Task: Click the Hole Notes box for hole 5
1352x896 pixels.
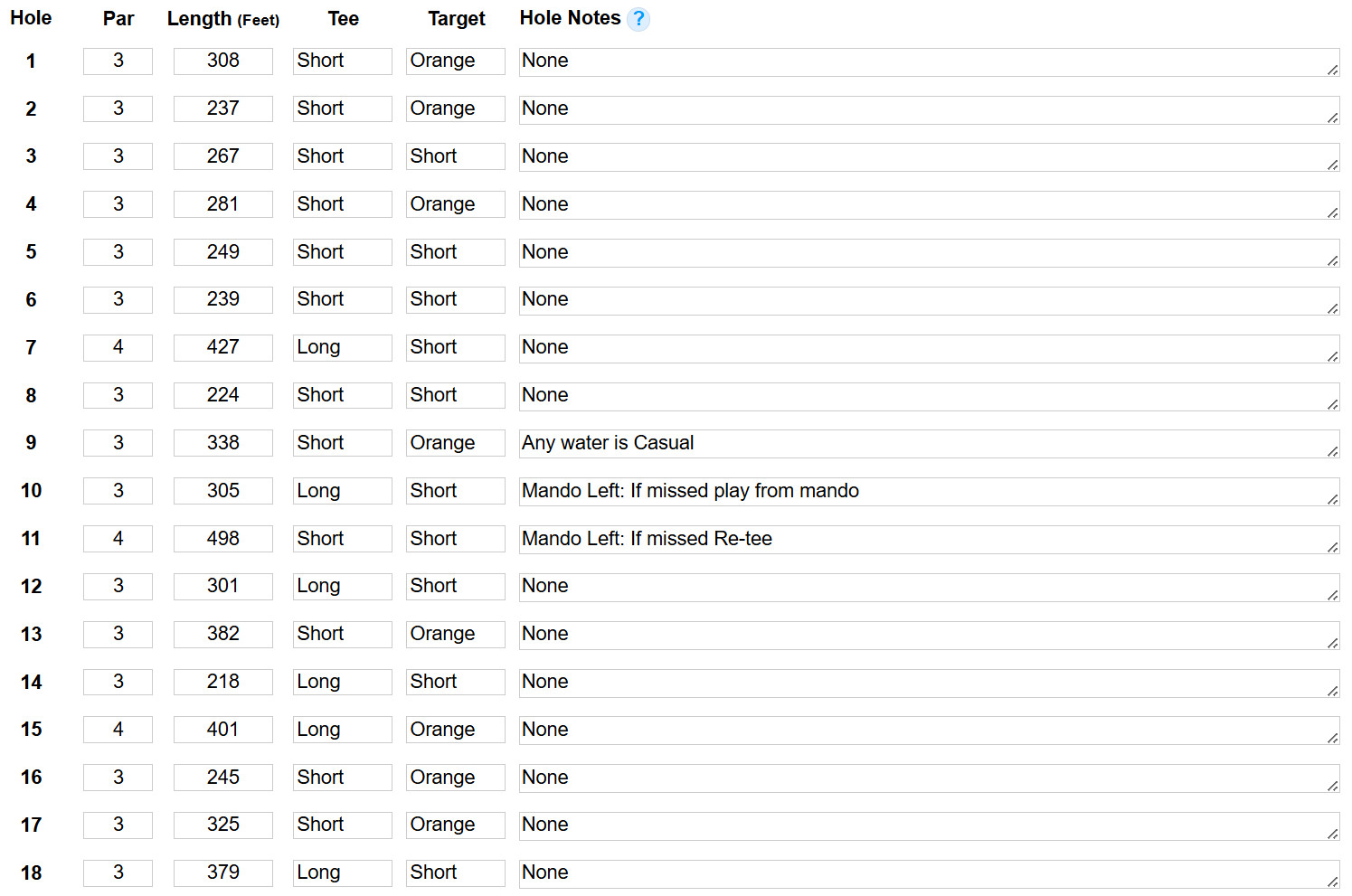Action: click(x=929, y=253)
